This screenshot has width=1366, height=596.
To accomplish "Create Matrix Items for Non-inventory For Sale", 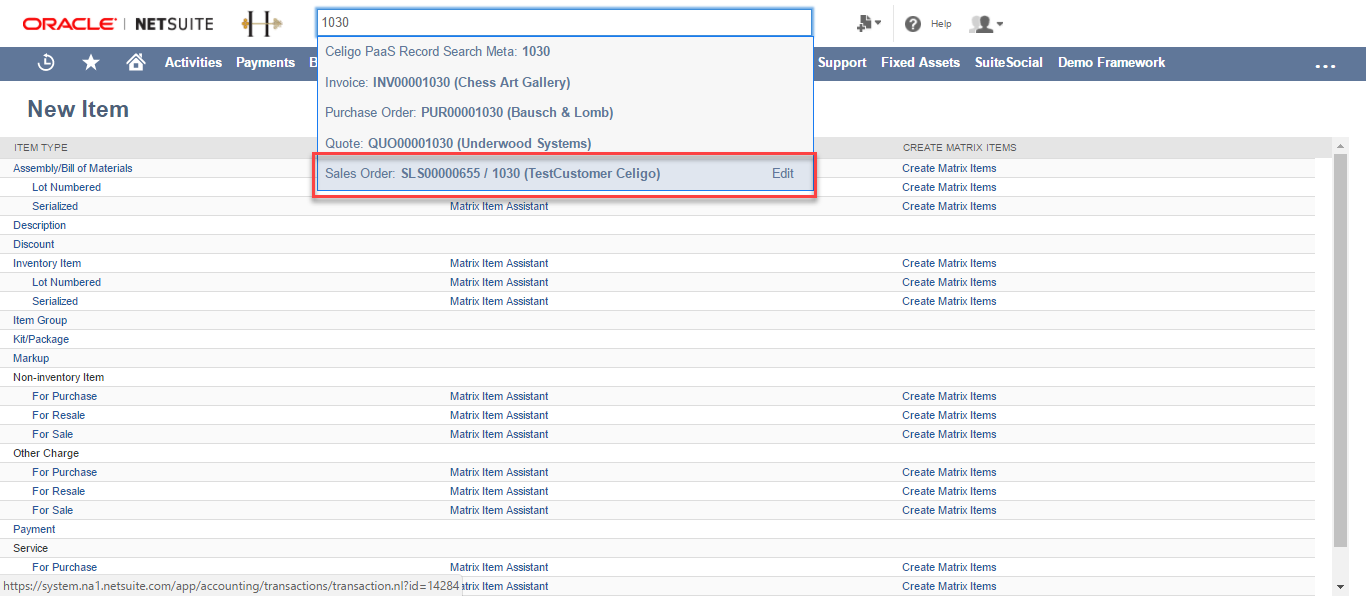I will pyautogui.click(x=949, y=434).
